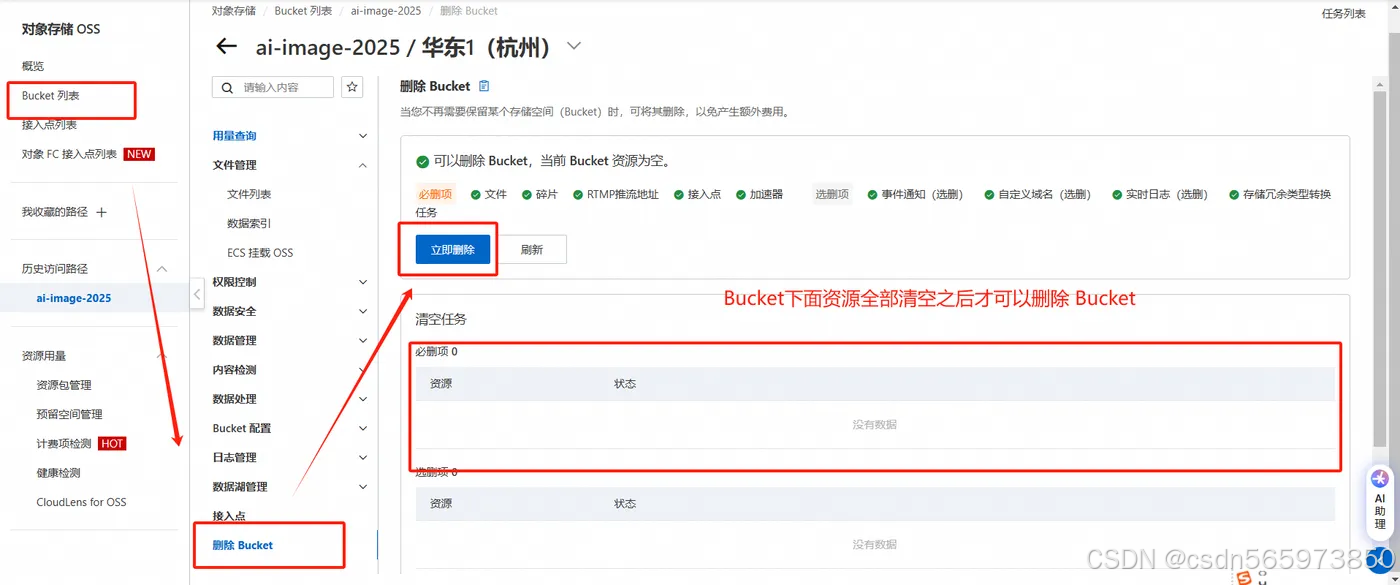Click the search magnifier in the filter box

coord(228,87)
